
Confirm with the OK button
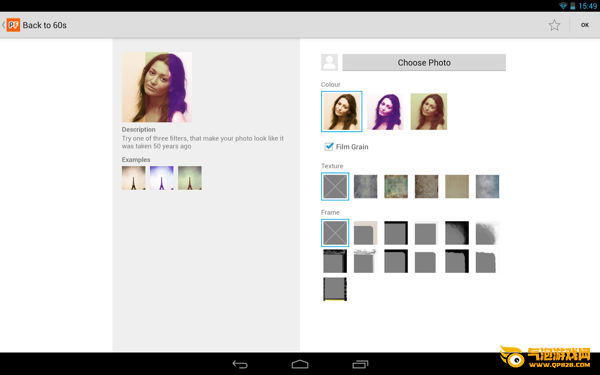[585, 25]
